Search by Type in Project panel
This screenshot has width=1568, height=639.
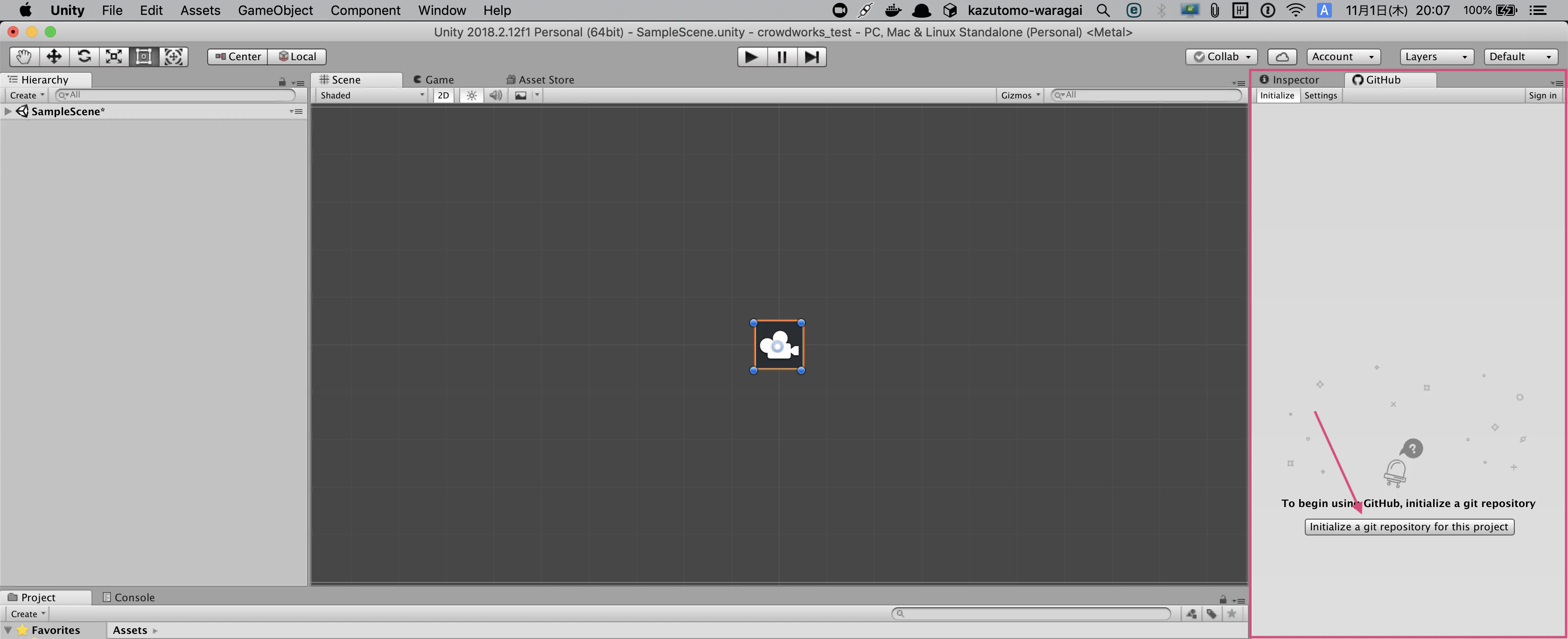1191,613
